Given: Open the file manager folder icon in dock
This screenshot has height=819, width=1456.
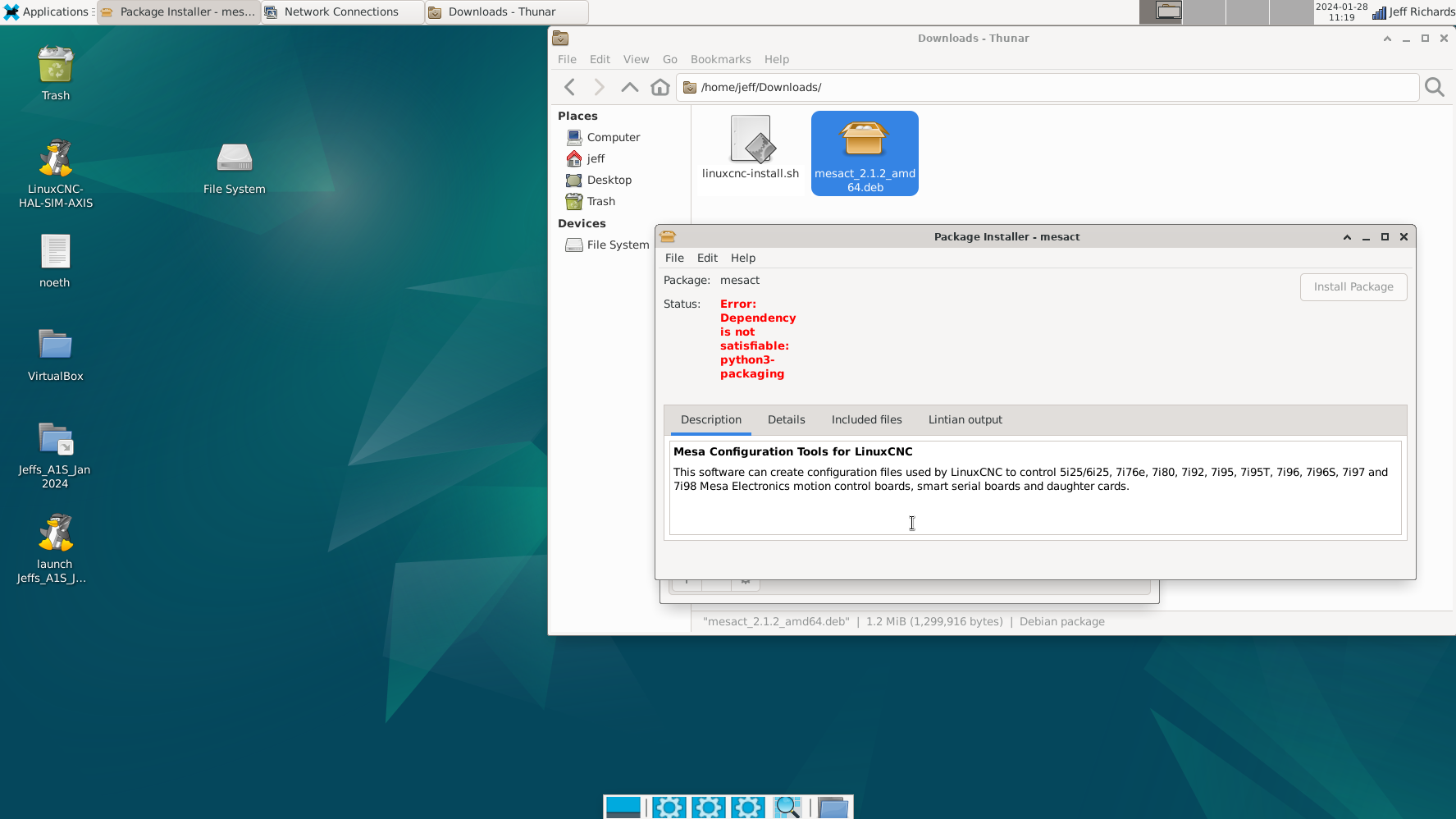Looking at the screenshot, I should tap(833, 808).
